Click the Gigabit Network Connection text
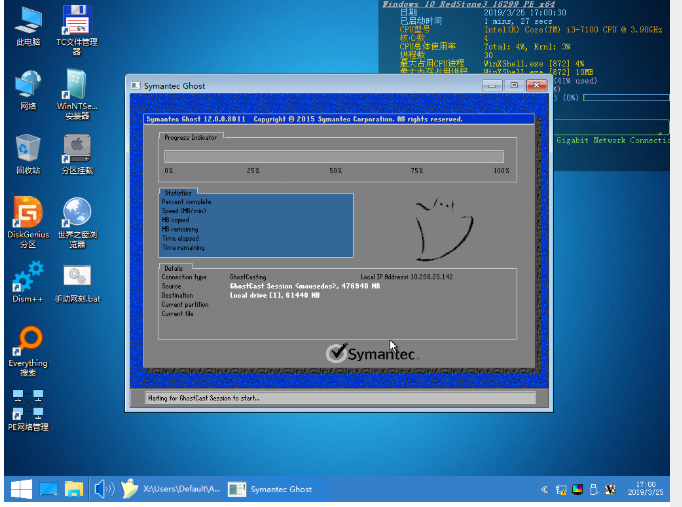Screen dimensions: 682x507 point(613,140)
